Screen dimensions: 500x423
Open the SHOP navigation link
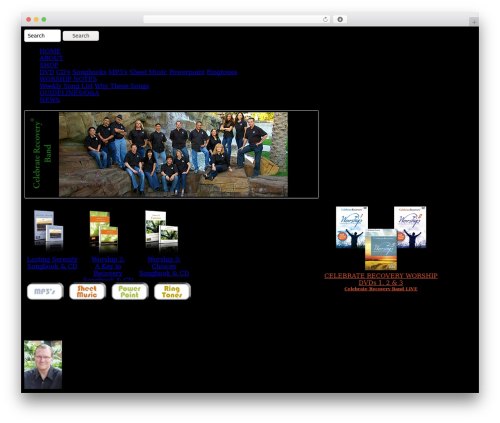49,65
